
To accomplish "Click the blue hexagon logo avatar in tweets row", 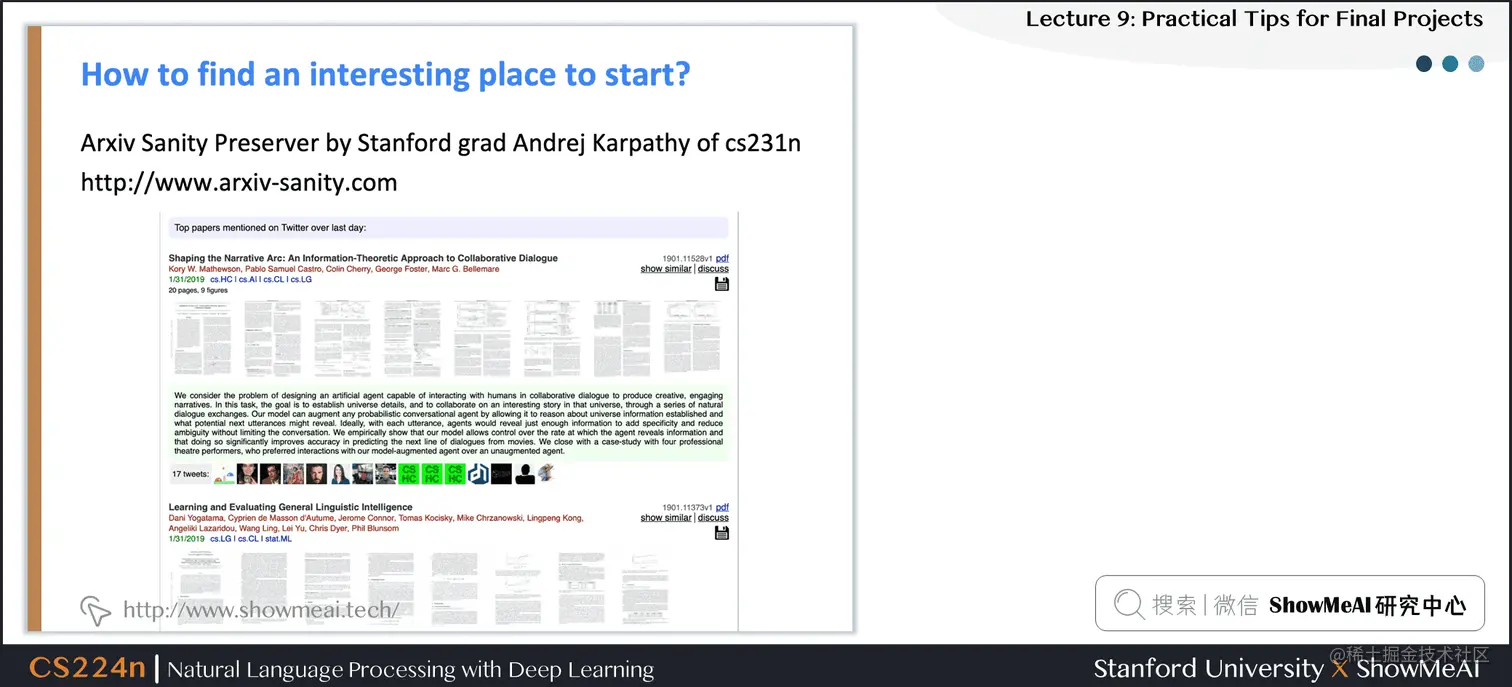I will 478,474.
